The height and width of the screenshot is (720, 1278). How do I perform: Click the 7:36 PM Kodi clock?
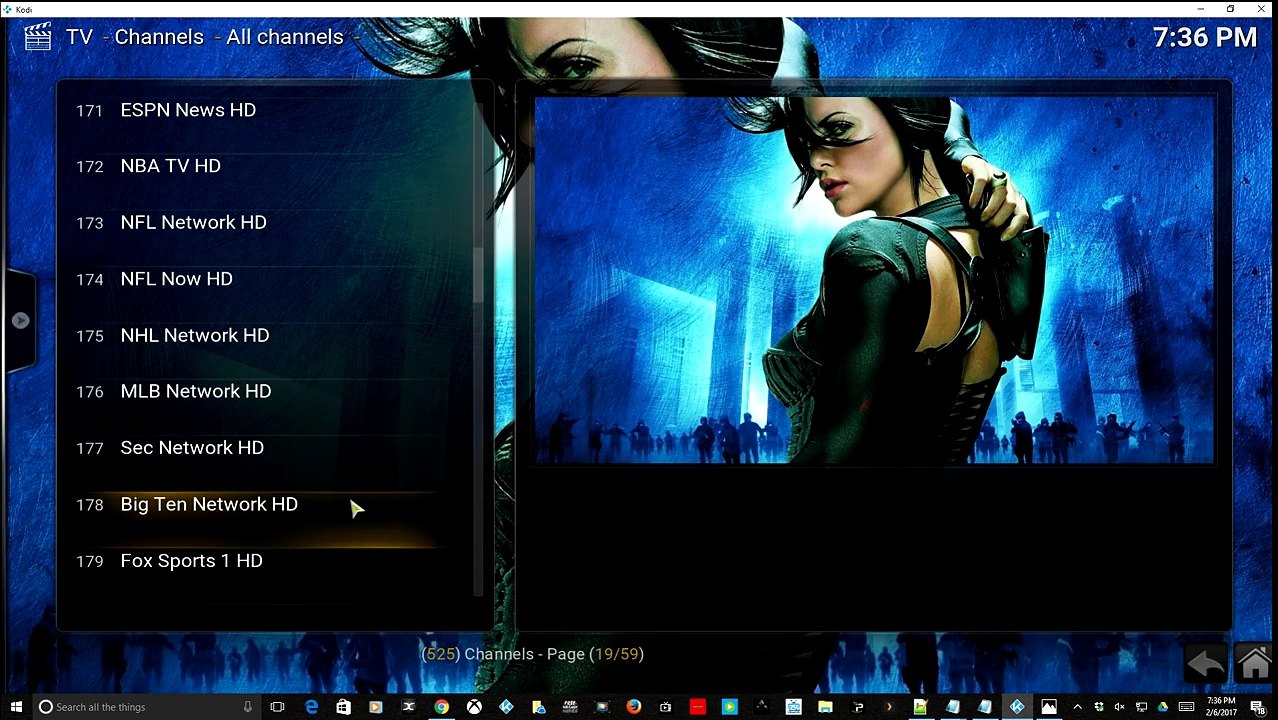point(1204,38)
